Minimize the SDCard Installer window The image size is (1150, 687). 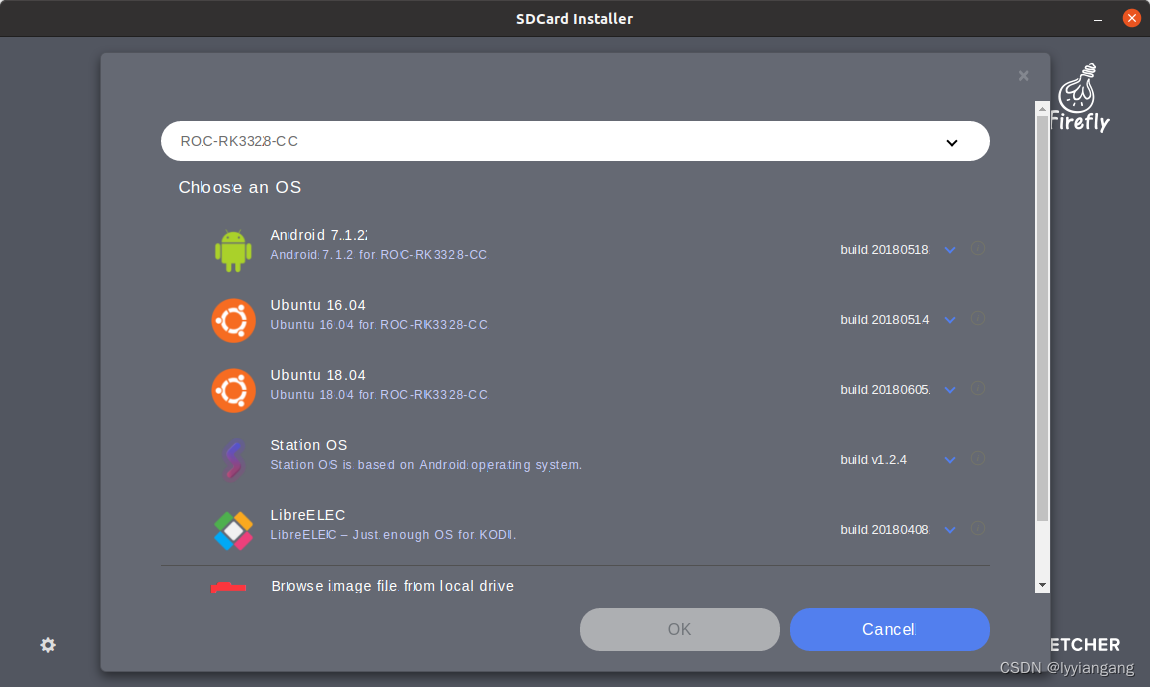coord(1098,19)
